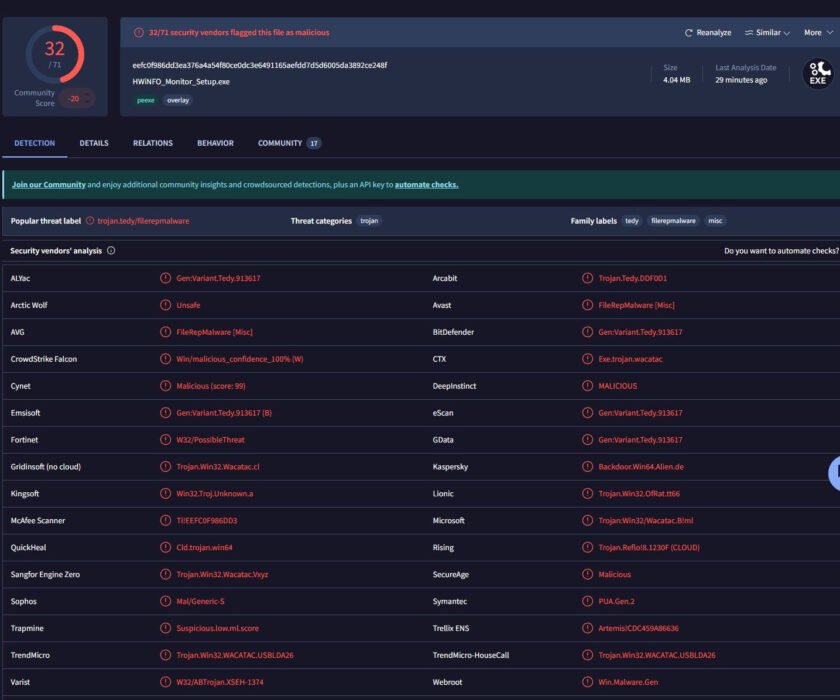Click the warning icon in the Kingsoft row

click(166, 493)
